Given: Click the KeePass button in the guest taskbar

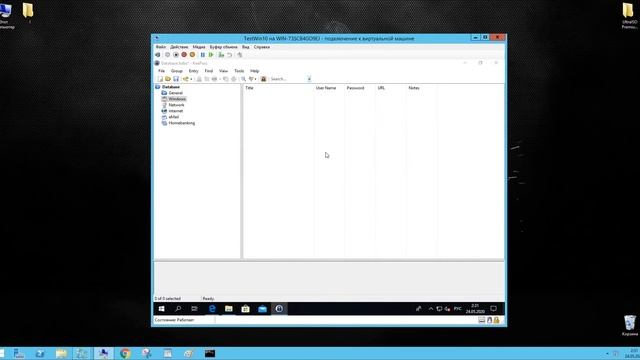Looking at the screenshot, I should pos(279,309).
